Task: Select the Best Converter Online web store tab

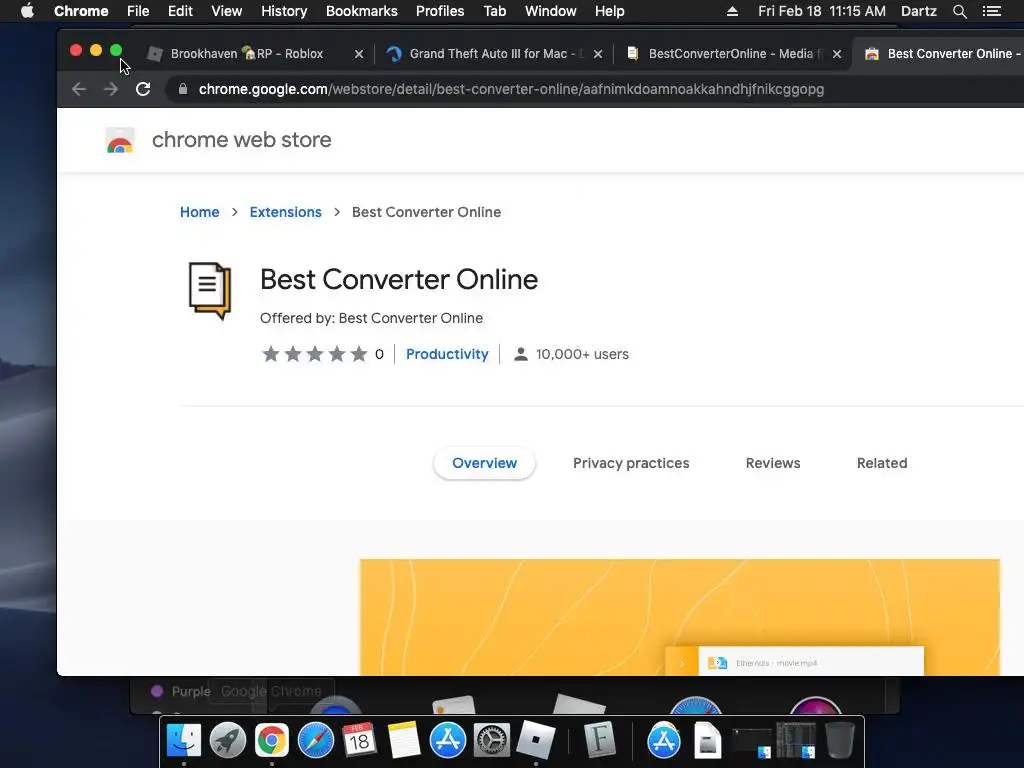Action: (940, 54)
